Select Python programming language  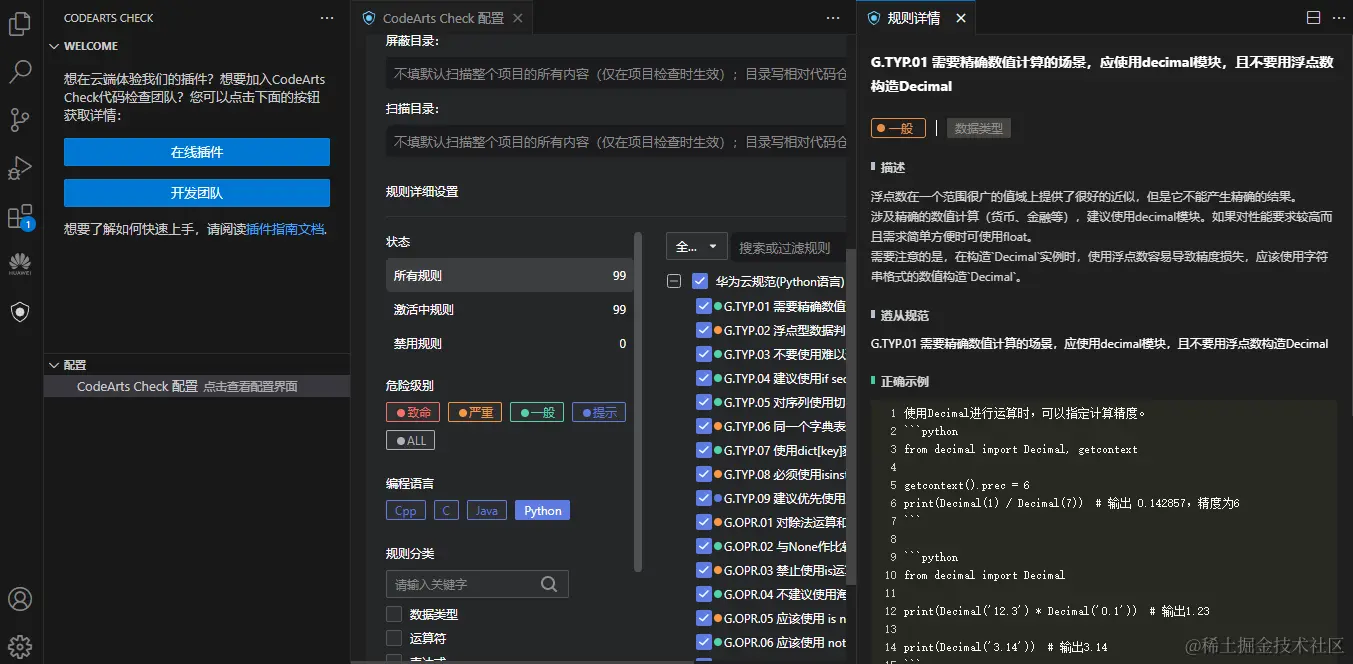coord(543,510)
